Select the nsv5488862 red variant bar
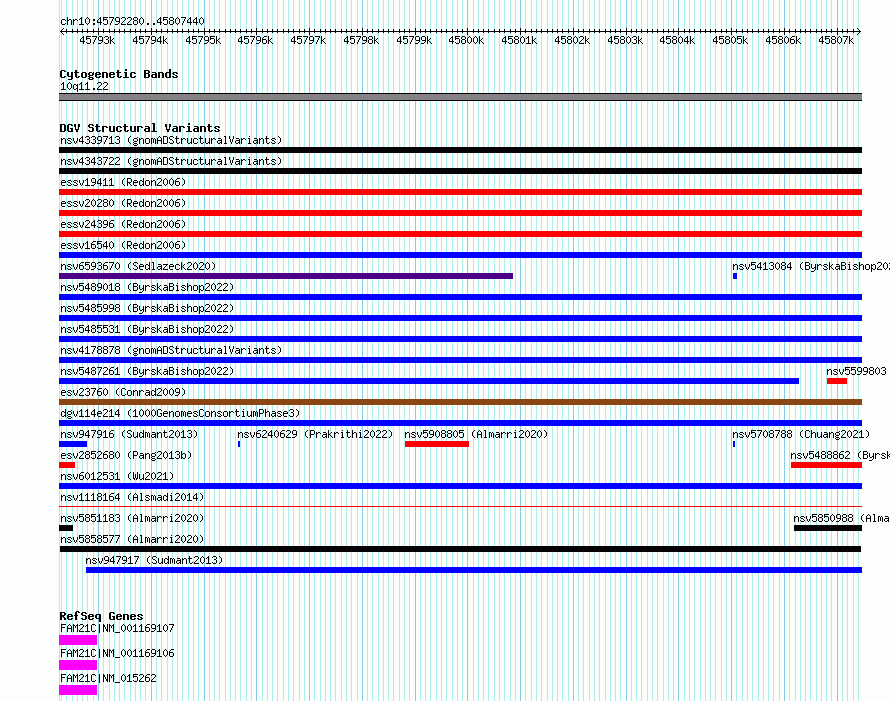Image resolution: width=890 pixels, height=701 pixels. (826, 465)
